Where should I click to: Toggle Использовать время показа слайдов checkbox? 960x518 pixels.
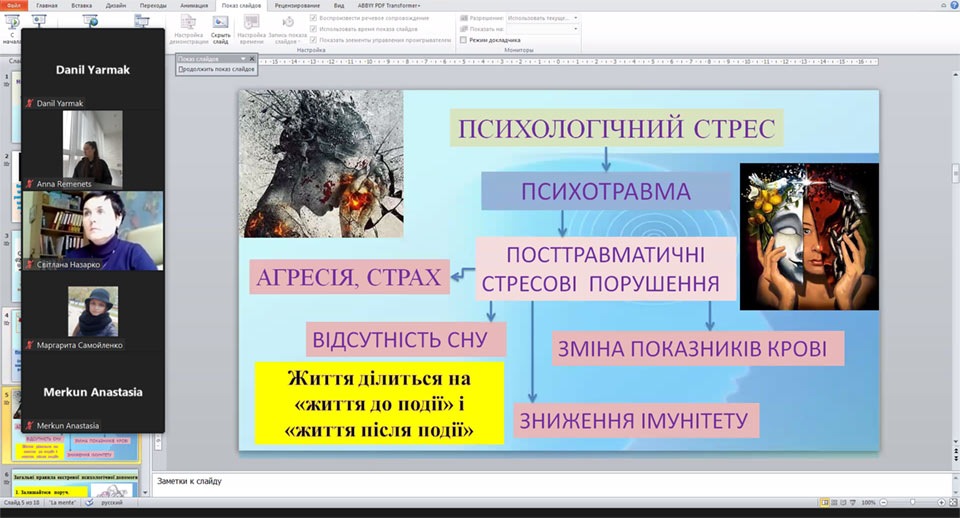tap(313, 29)
